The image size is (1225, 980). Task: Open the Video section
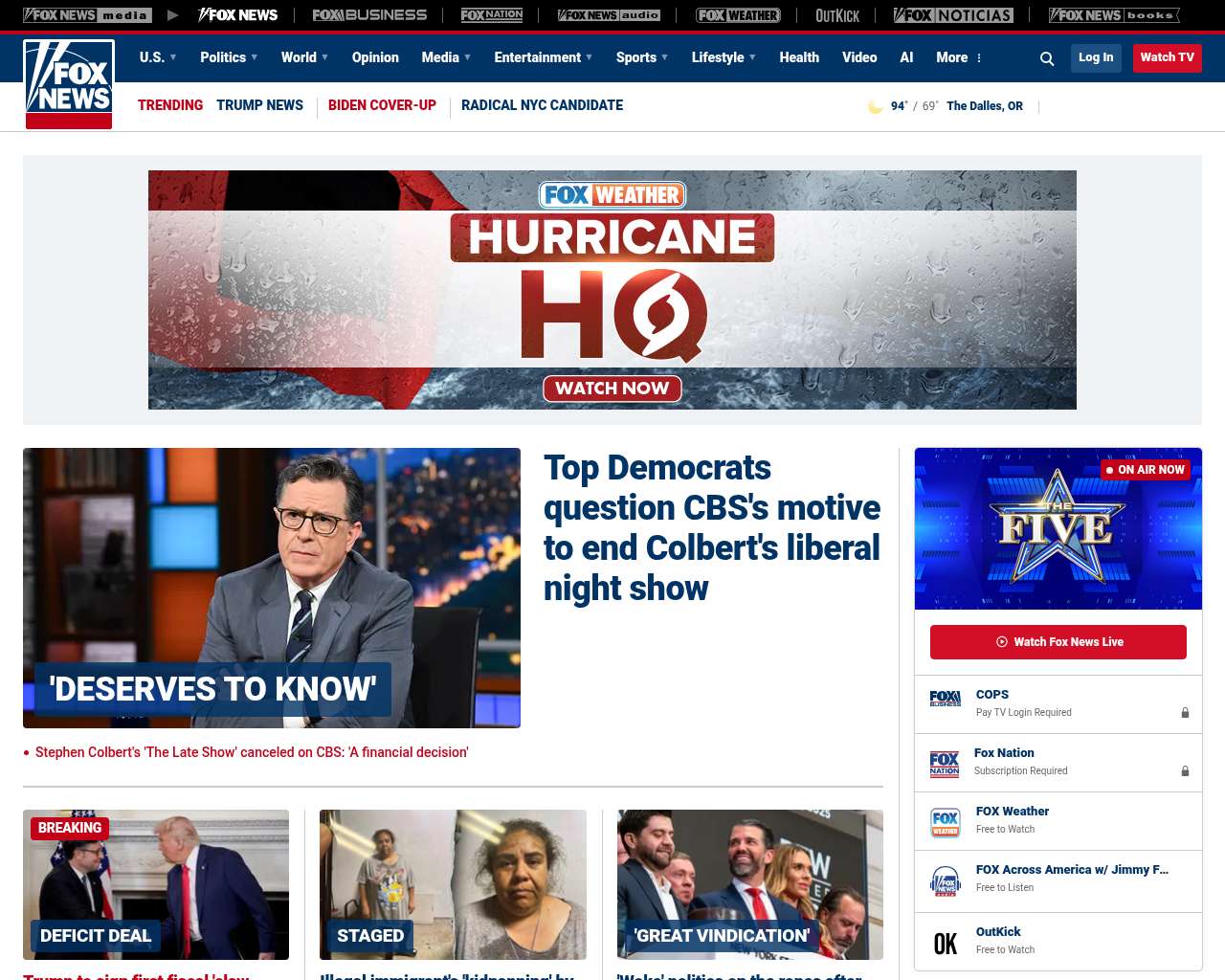pos(859,57)
